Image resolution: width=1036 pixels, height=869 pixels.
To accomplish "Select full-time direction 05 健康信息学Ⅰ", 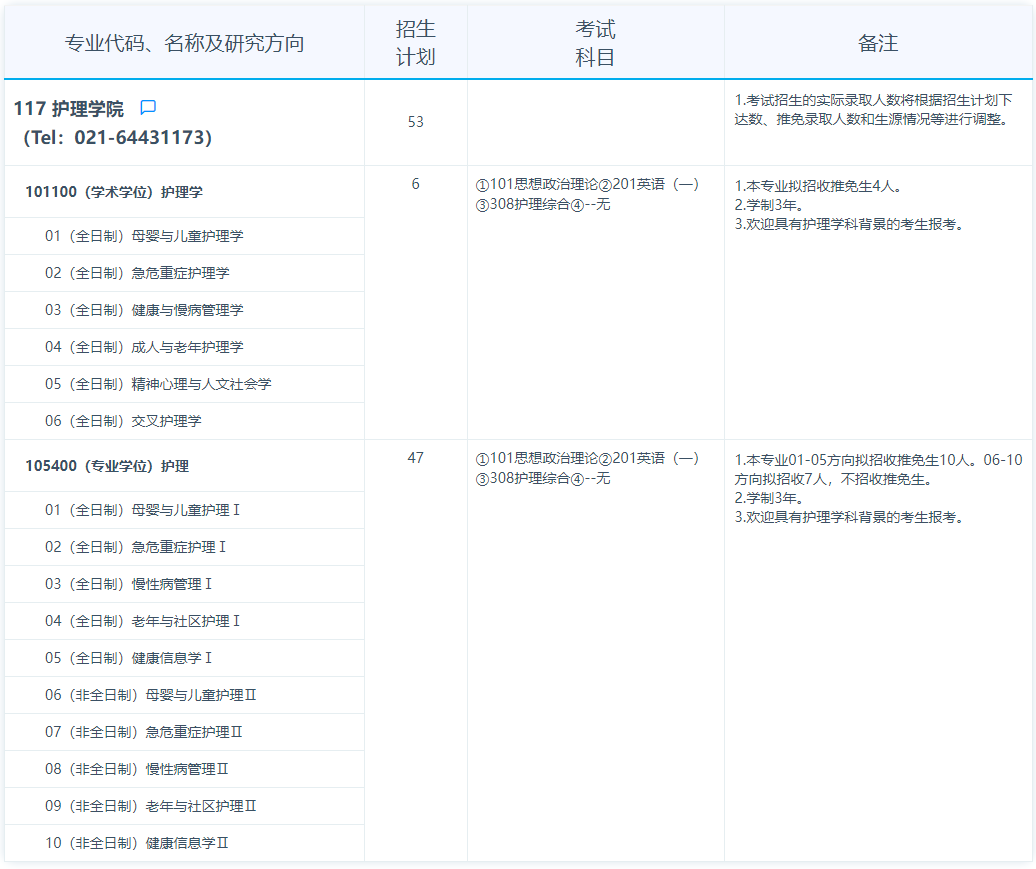I will tap(129, 658).
